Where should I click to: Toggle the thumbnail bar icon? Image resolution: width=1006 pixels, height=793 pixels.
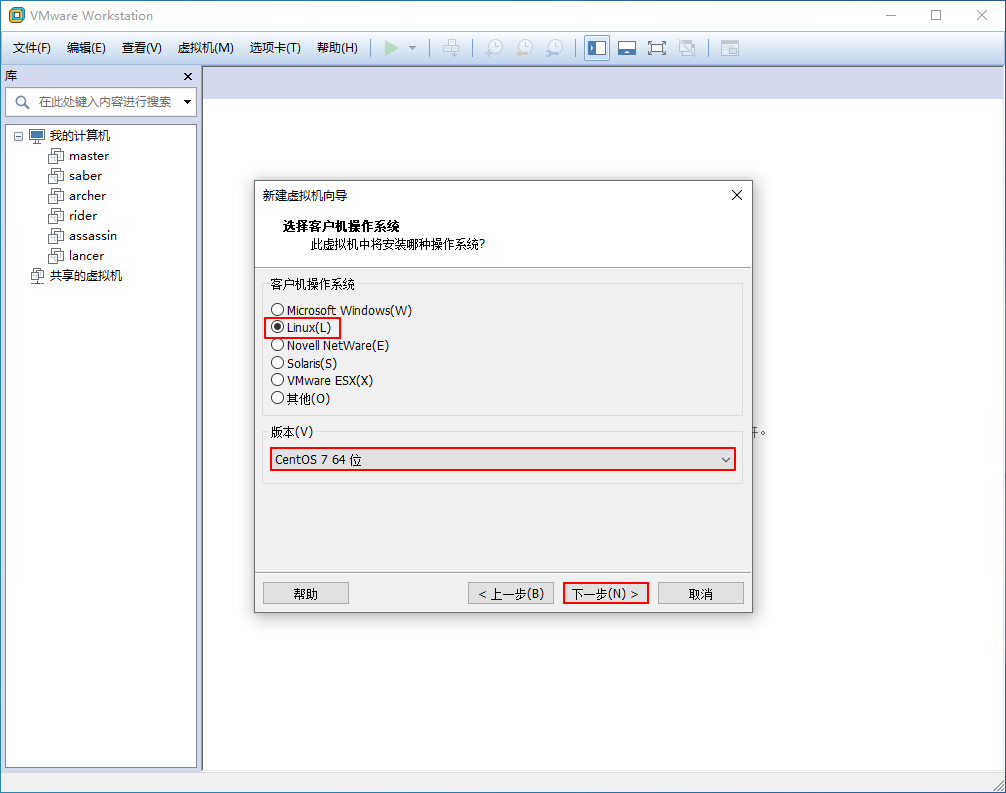627,48
